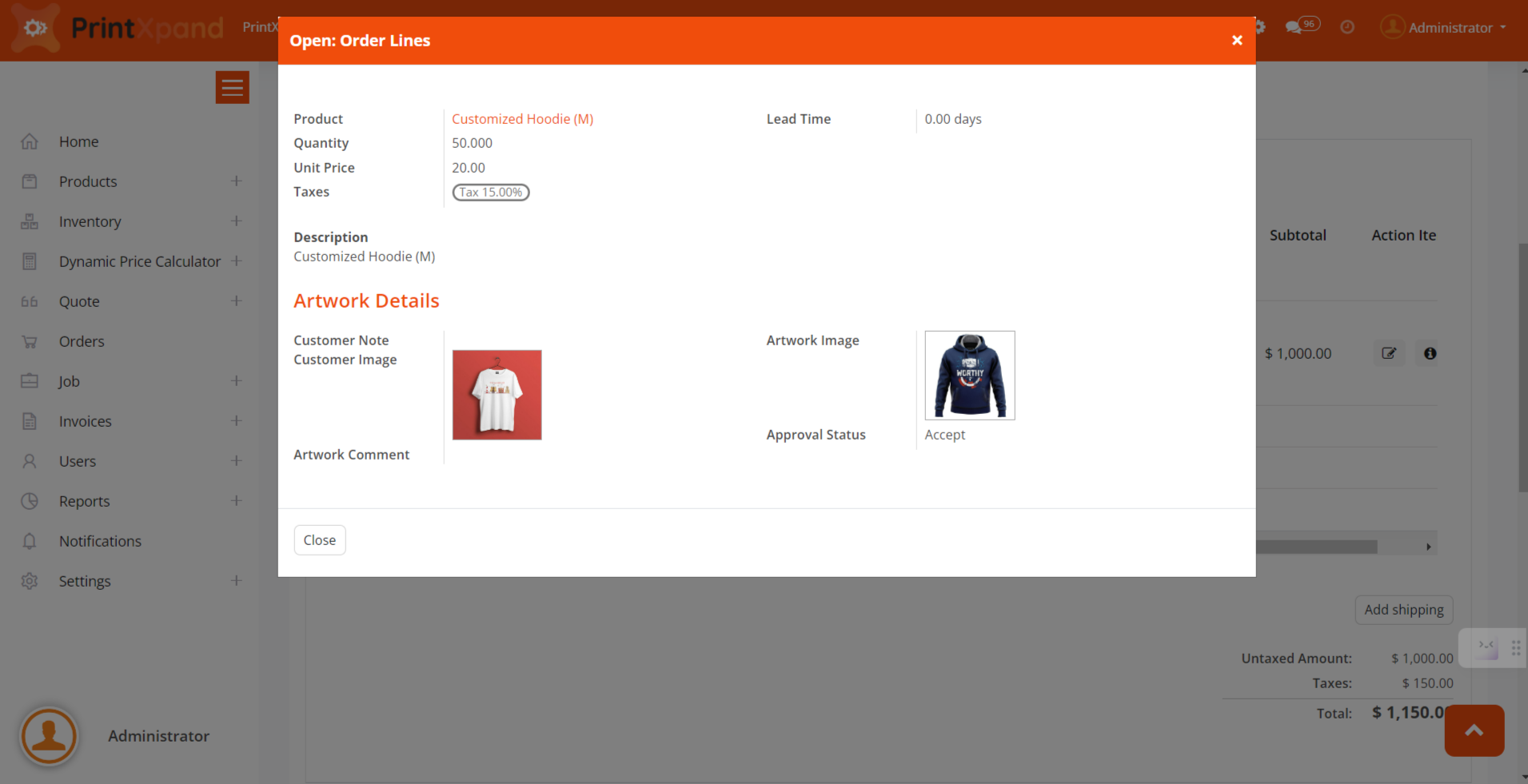Click the hamburger menu icon in the sidebar
1528x784 pixels.
[x=232, y=87]
